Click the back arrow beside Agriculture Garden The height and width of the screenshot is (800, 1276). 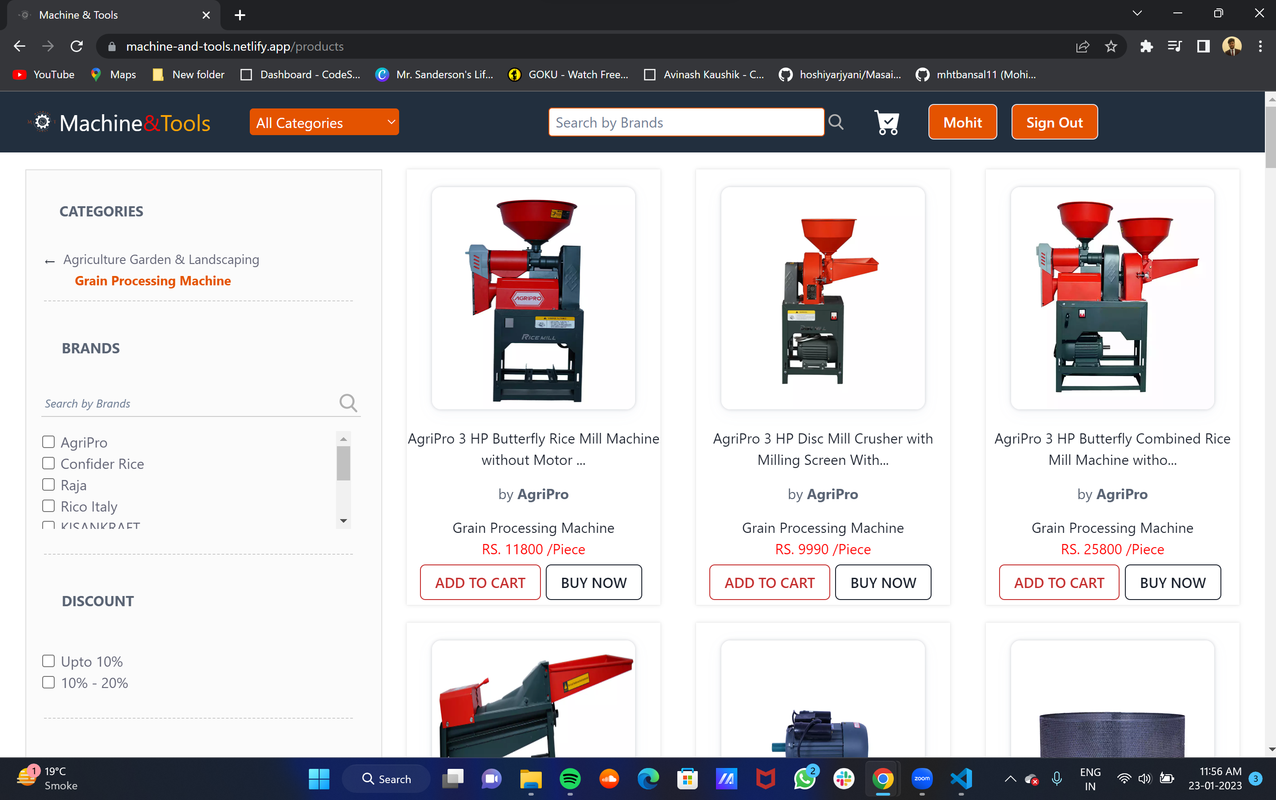point(50,261)
